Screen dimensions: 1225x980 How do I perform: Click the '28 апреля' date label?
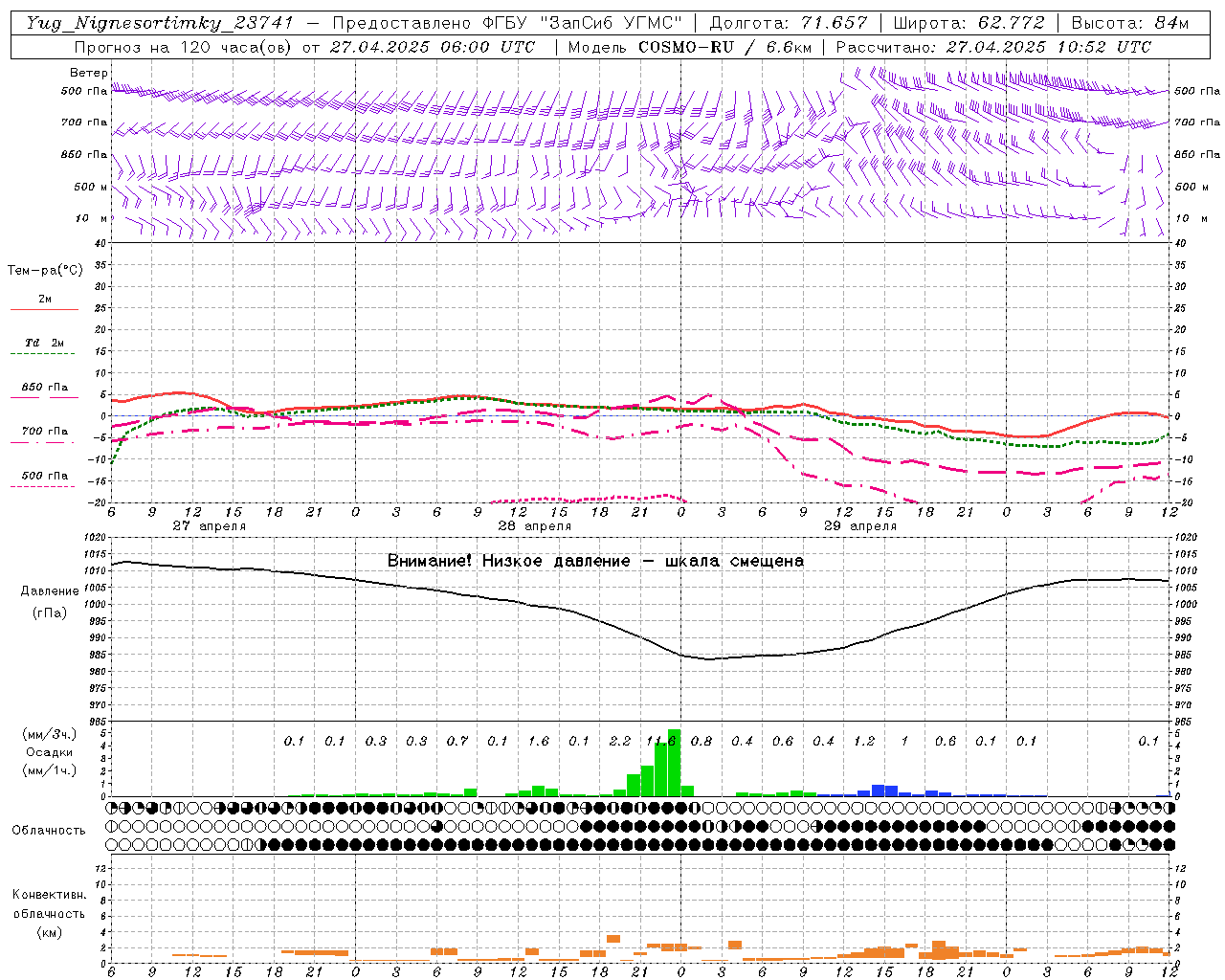tap(534, 526)
